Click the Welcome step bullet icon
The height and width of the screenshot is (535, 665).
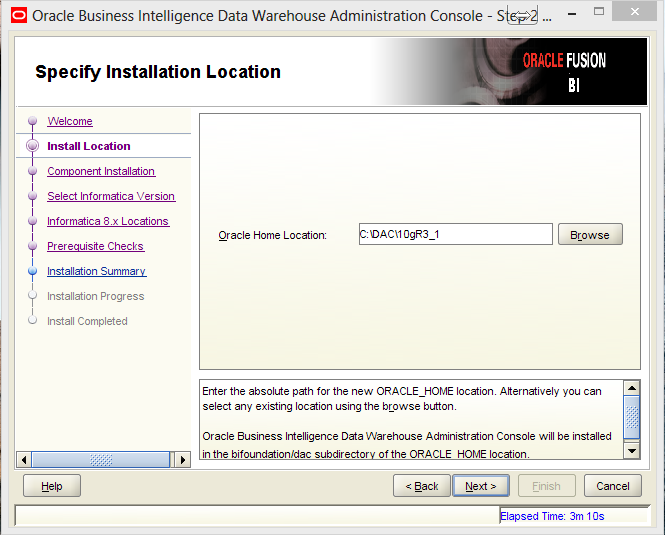tap(32, 121)
